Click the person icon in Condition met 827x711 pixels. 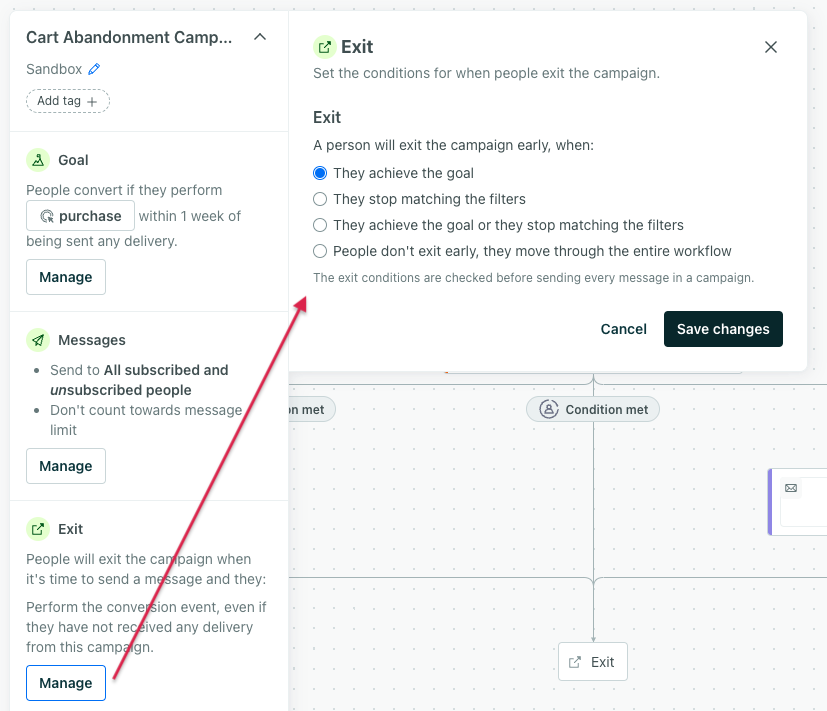[548, 409]
